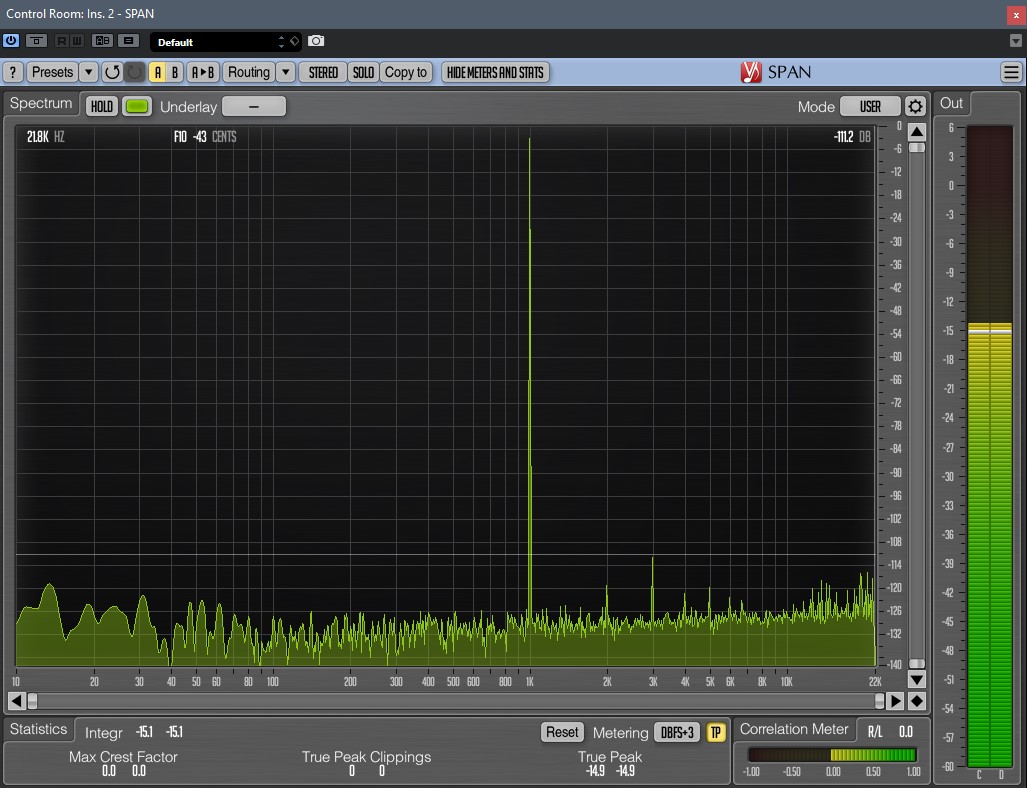This screenshot has height=788, width=1027.
Task: Open spectrum mode settings gear icon
Action: pyautogui.click(x=916, y=106)
